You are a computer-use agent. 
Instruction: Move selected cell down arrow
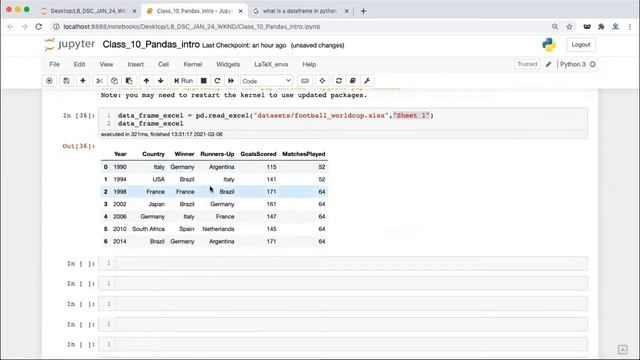click(161, 81)
